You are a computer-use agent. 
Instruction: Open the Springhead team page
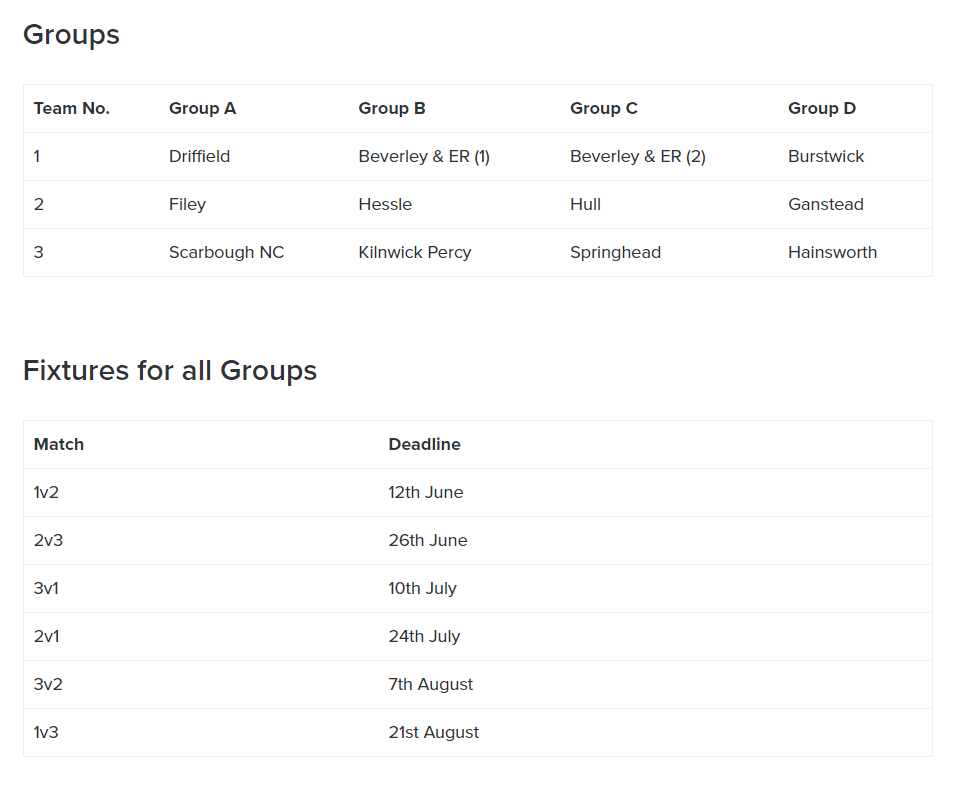(x=615, y=252)
